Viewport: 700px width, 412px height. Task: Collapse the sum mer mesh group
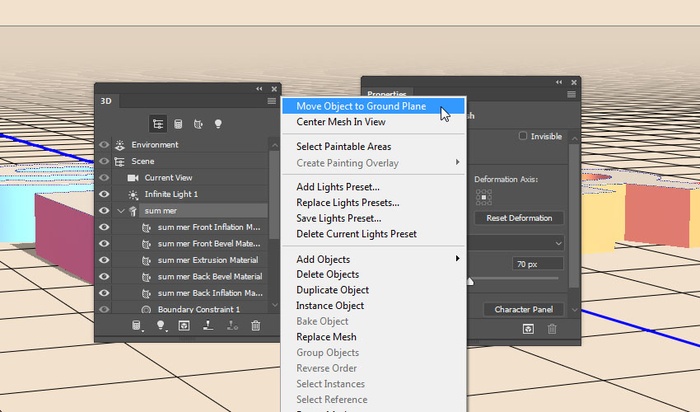click(x=121, y=211)
